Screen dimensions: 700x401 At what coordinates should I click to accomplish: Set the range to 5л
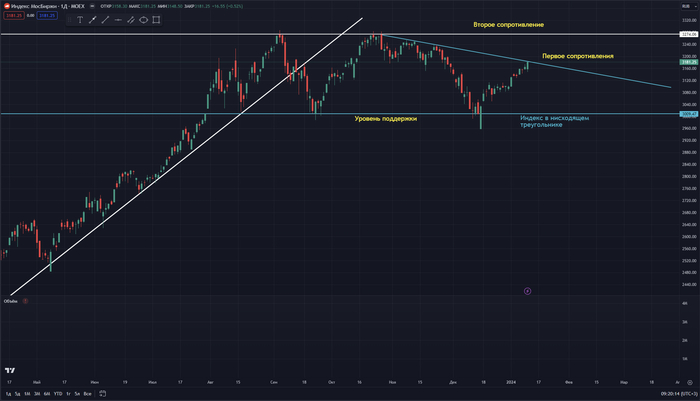point(77,393)
